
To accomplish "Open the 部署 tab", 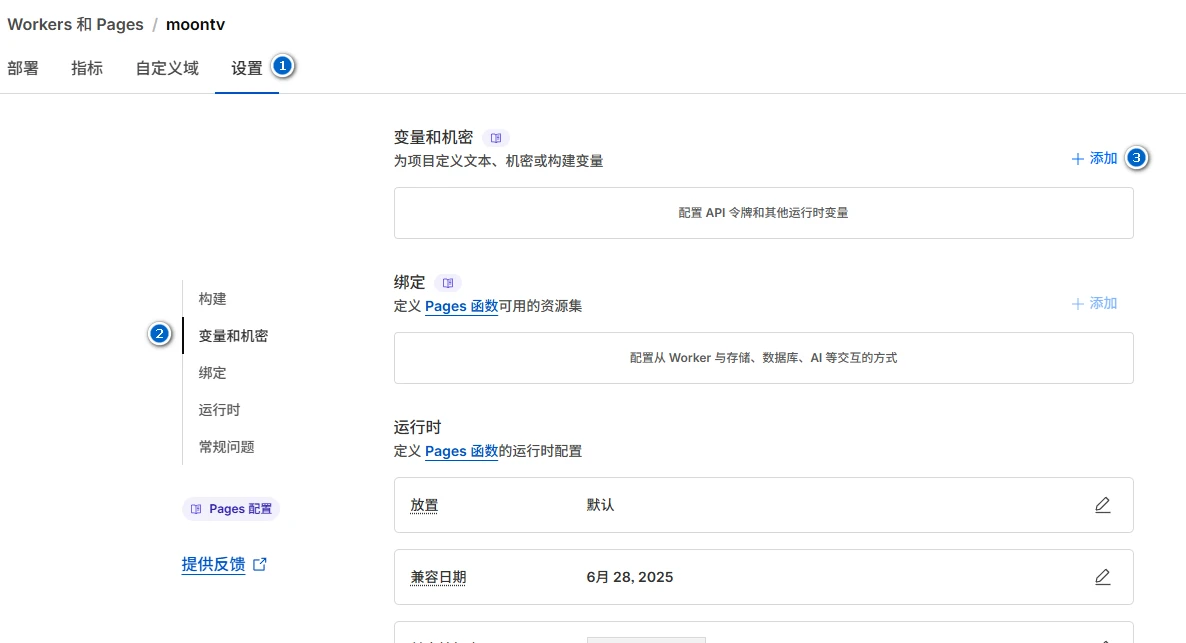I will (23, 69).
